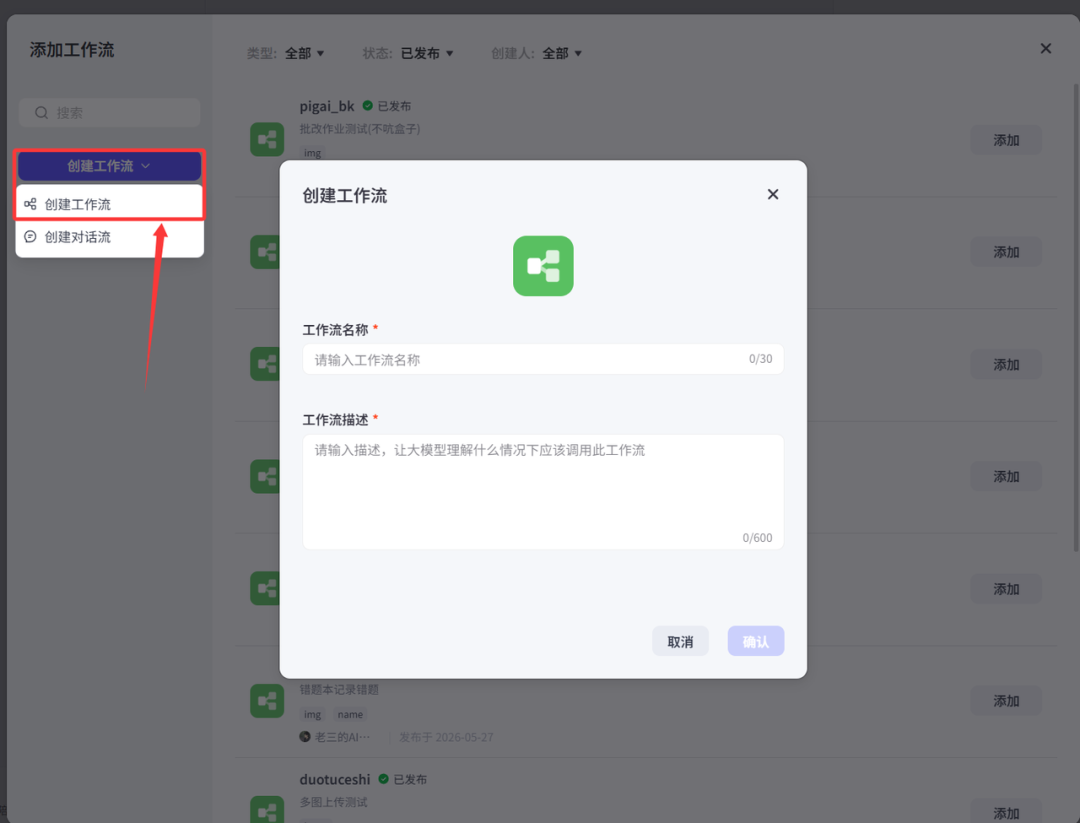
Task: Click the magnifier search icon
Action: click(x=41, y=112)
